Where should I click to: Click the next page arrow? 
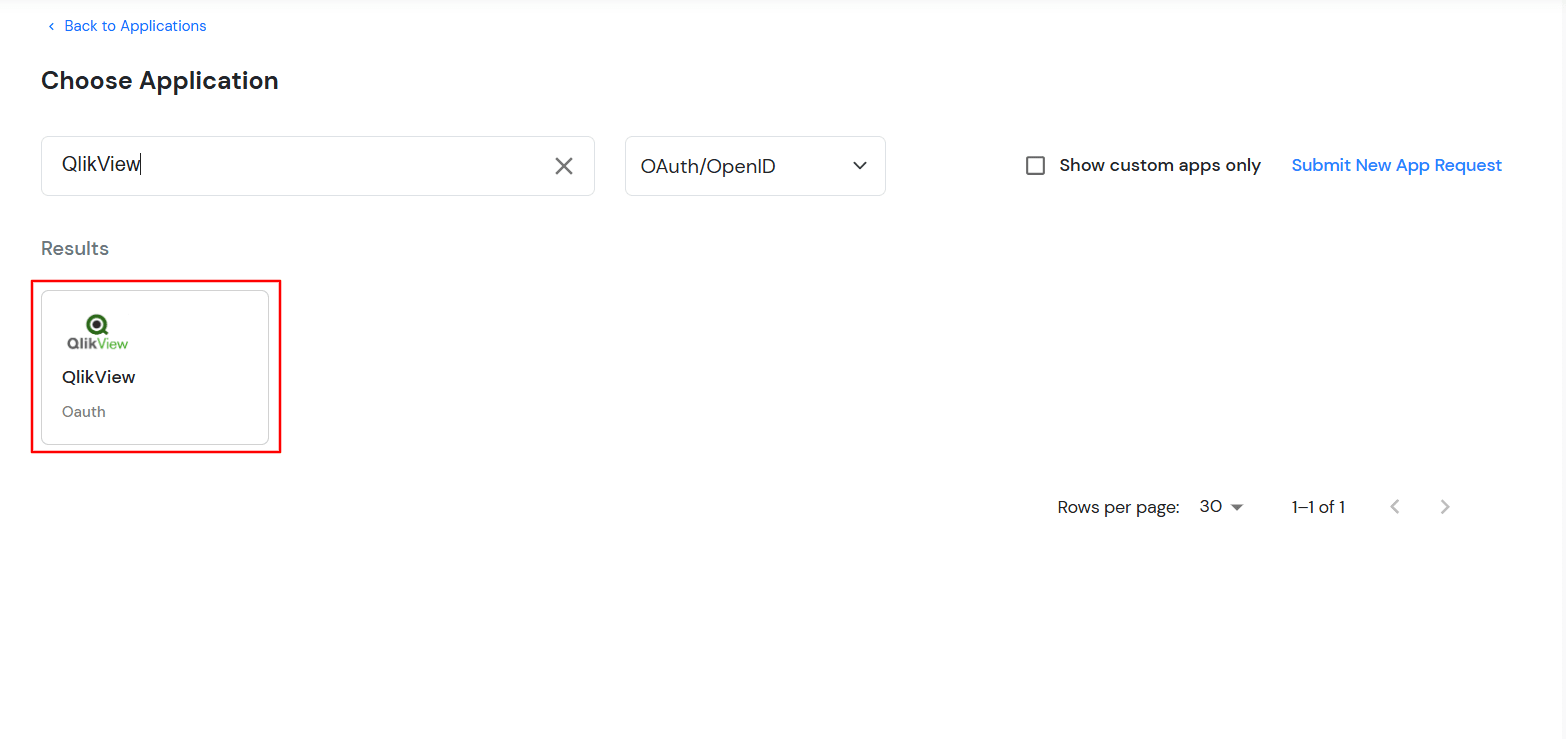tap(1444, 506)
